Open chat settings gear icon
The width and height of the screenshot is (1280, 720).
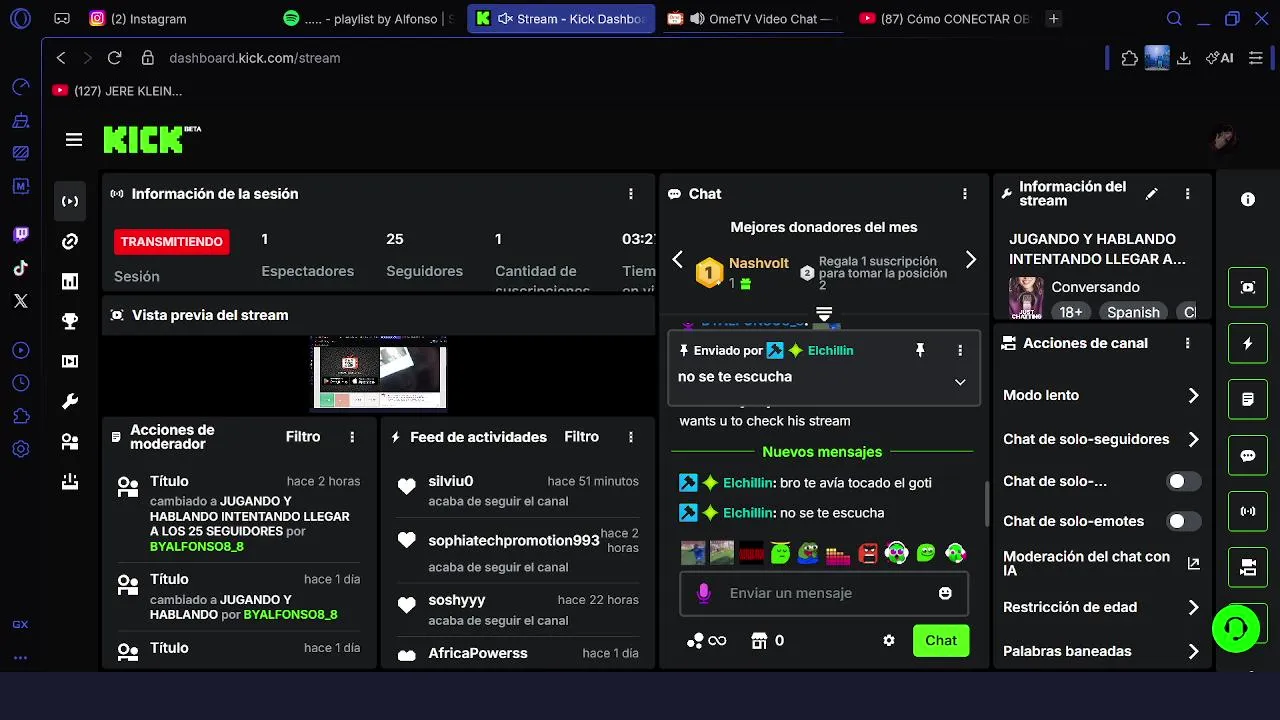[x=889, y=640]
